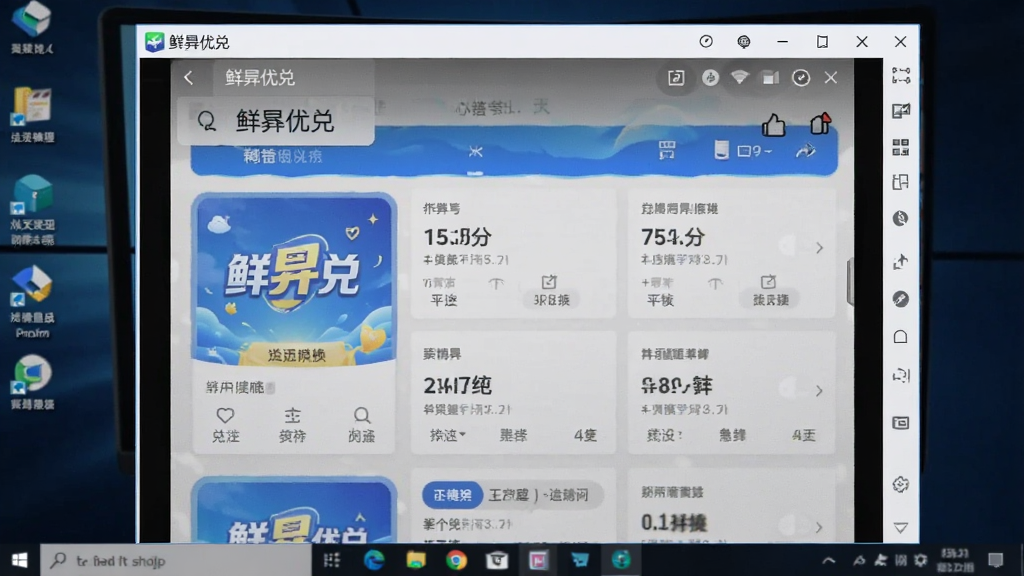This screenshot has width=1024, height=576.
Task: Click the edit note icon in the 754 分 card
Action: [768, 281]
